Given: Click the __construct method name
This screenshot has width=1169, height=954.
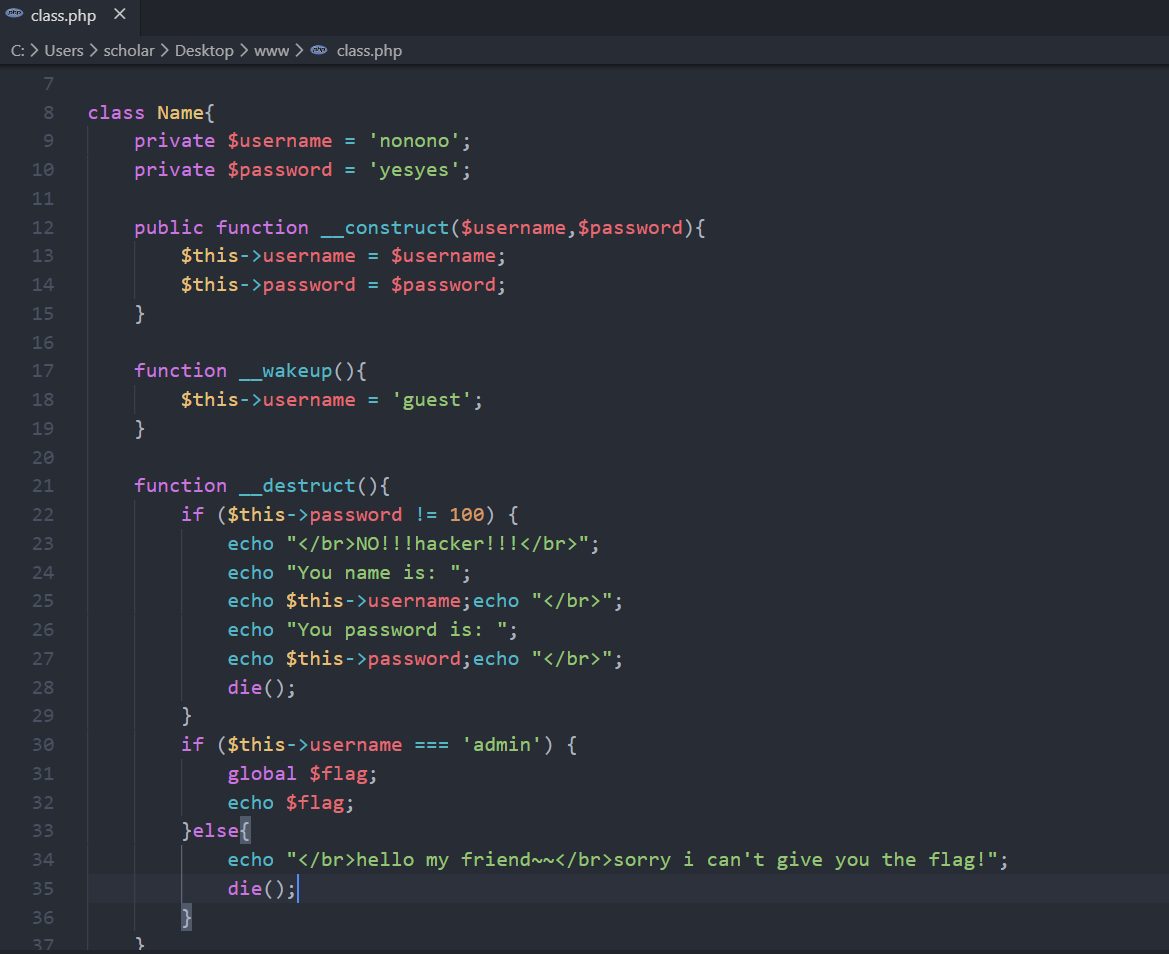Looking at the screenshot, I should coord(385,227).
